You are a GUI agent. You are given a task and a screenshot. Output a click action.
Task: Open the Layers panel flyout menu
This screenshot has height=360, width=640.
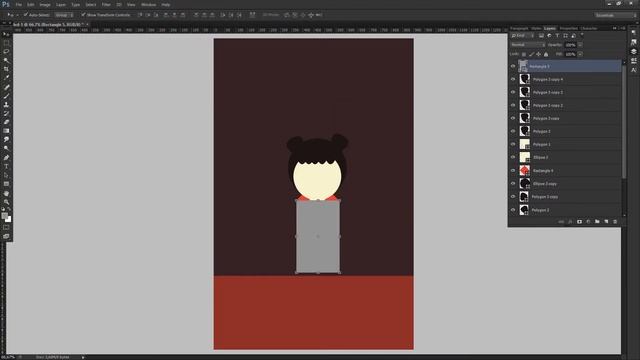623,28
